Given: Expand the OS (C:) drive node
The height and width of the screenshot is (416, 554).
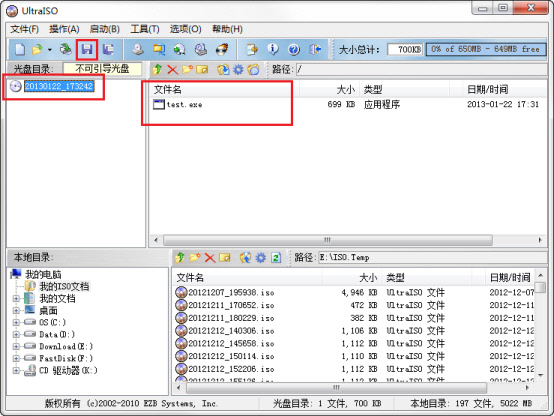Looking at the screenshot, I should coord(16,322).
